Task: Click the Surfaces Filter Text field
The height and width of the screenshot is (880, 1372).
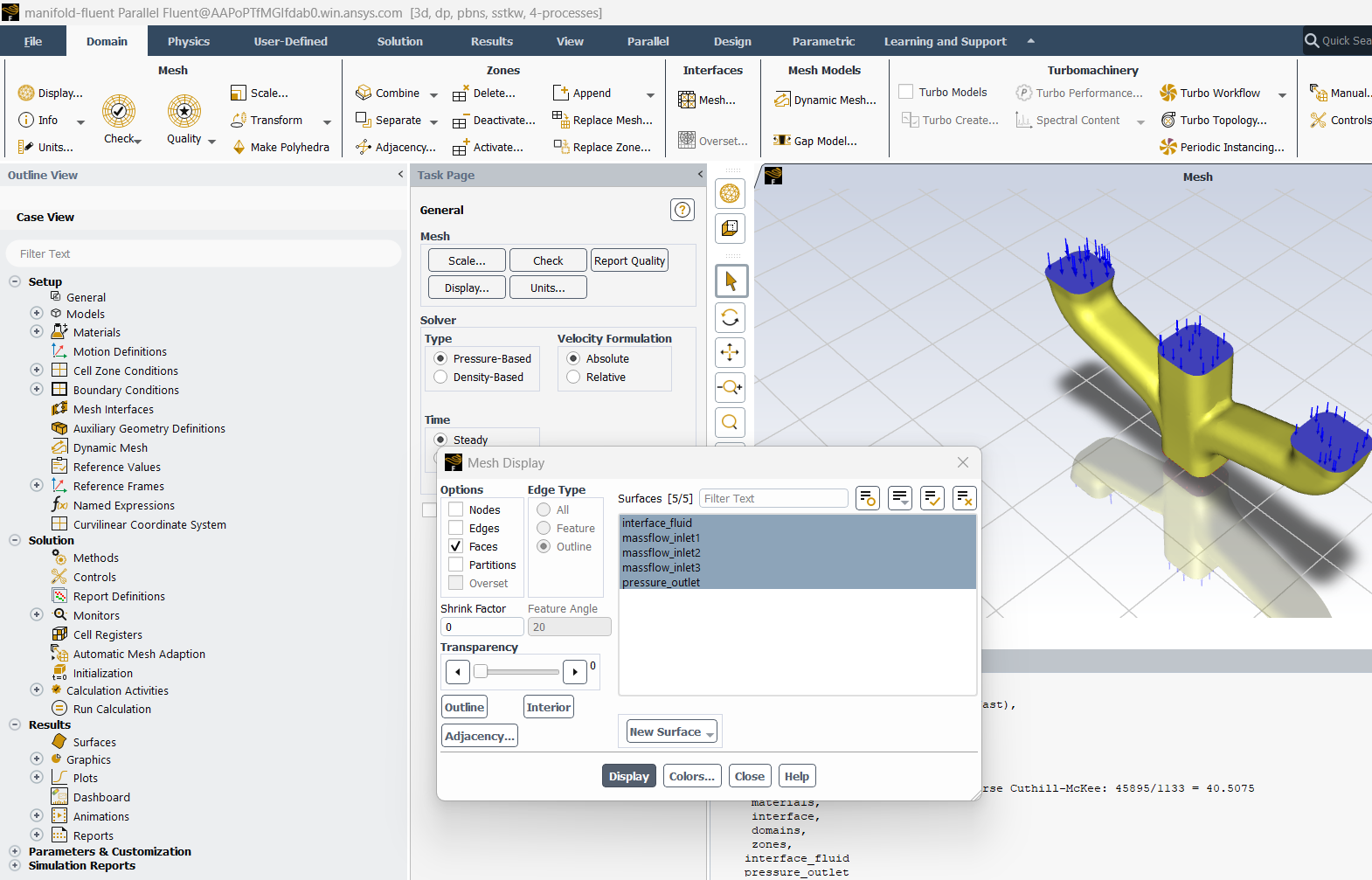Action: (x=773, y=498)
